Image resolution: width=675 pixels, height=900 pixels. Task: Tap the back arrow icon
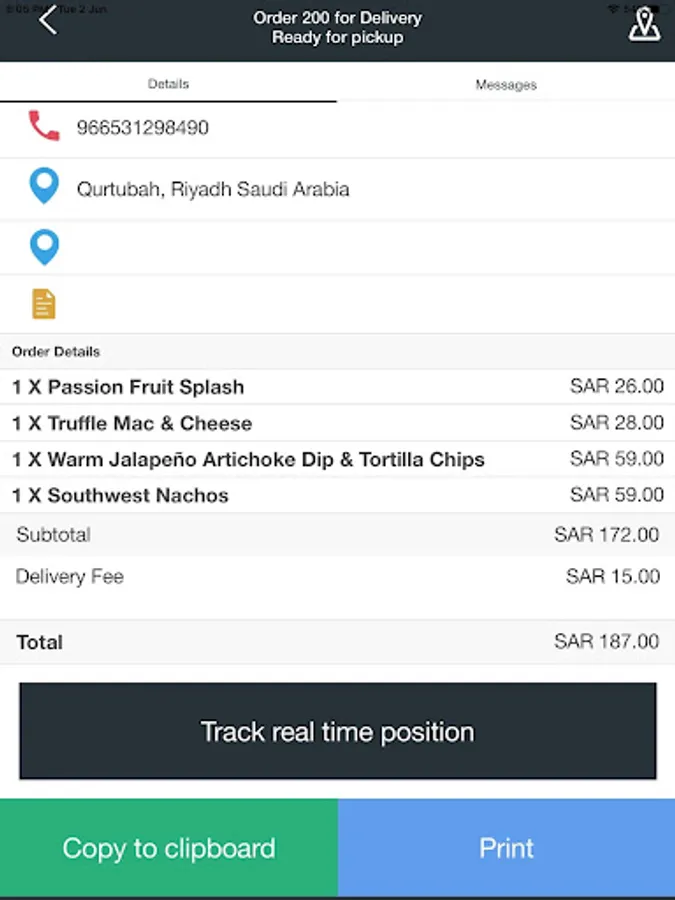pyautogui.click(x=47, y=20)
